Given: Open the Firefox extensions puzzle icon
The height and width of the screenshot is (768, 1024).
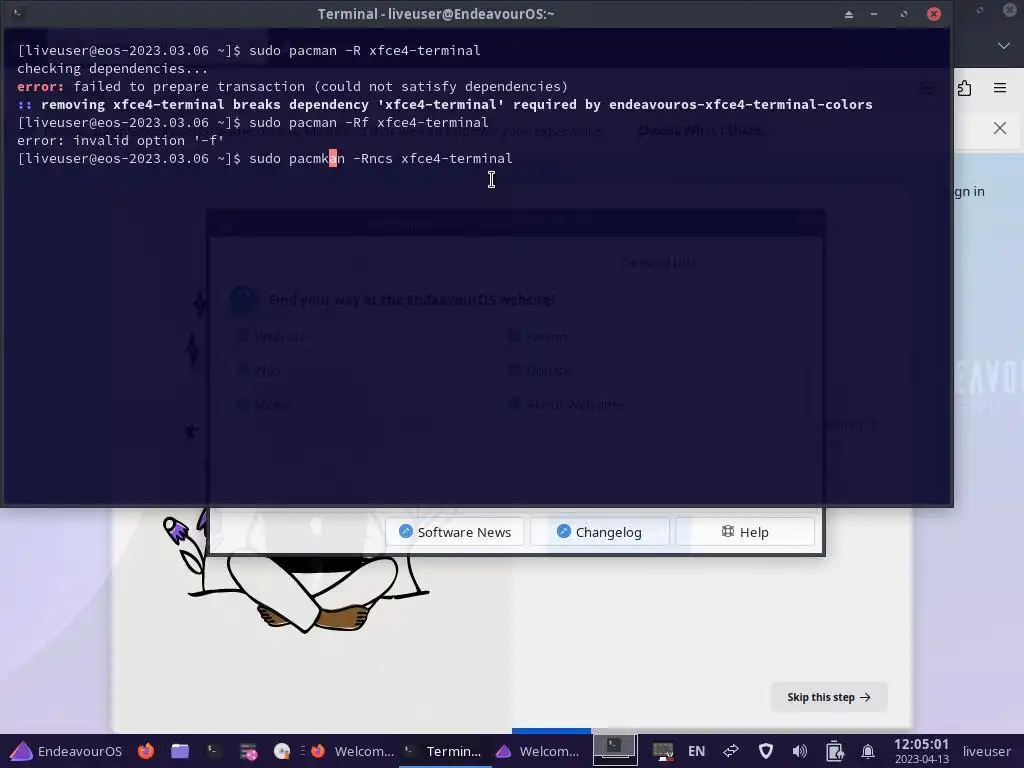Looking at the screenshot, I should point(965,88).
